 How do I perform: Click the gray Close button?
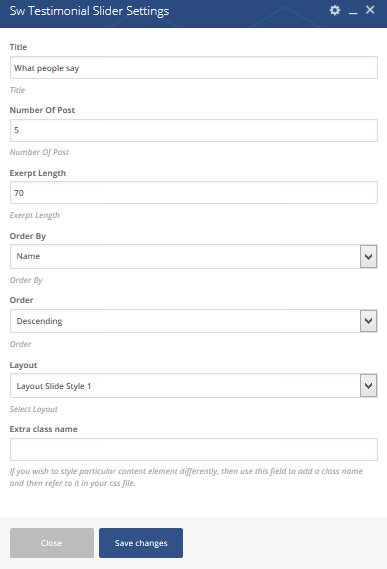coord(52,543)
